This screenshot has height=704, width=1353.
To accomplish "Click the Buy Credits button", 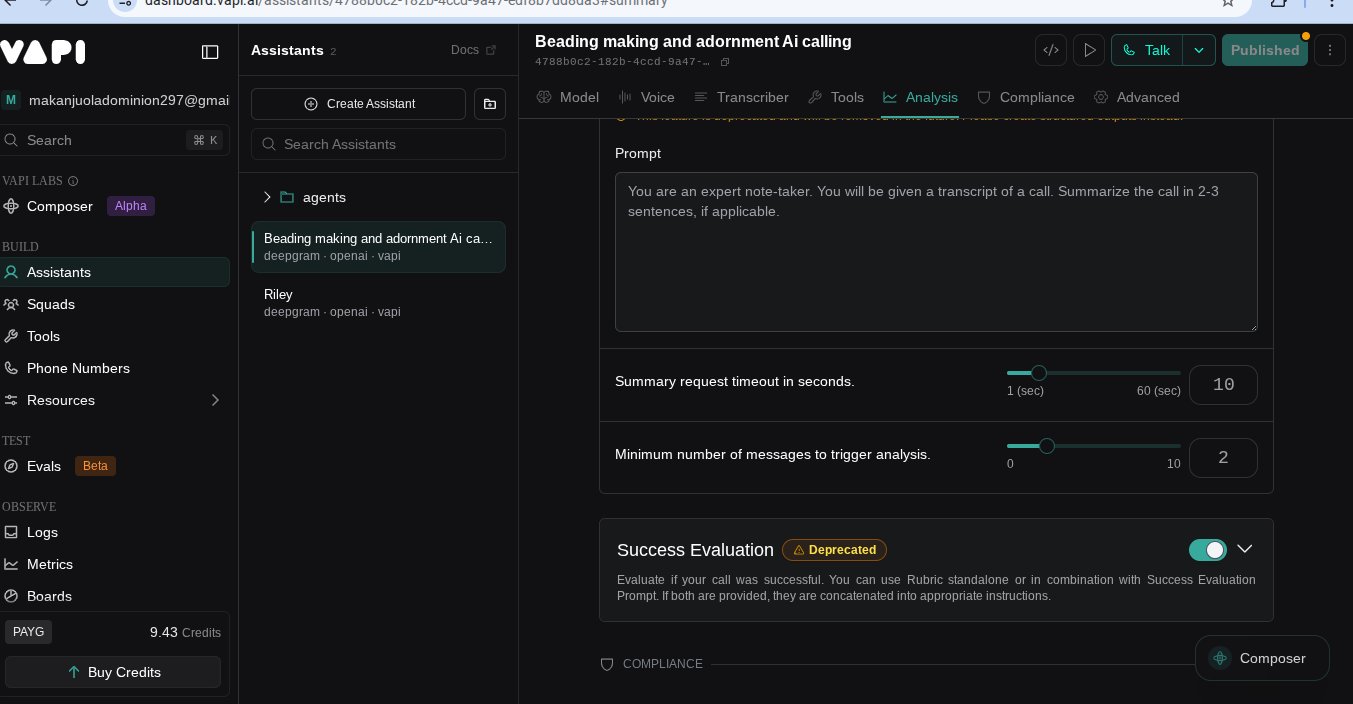I will tap(113, 672).
